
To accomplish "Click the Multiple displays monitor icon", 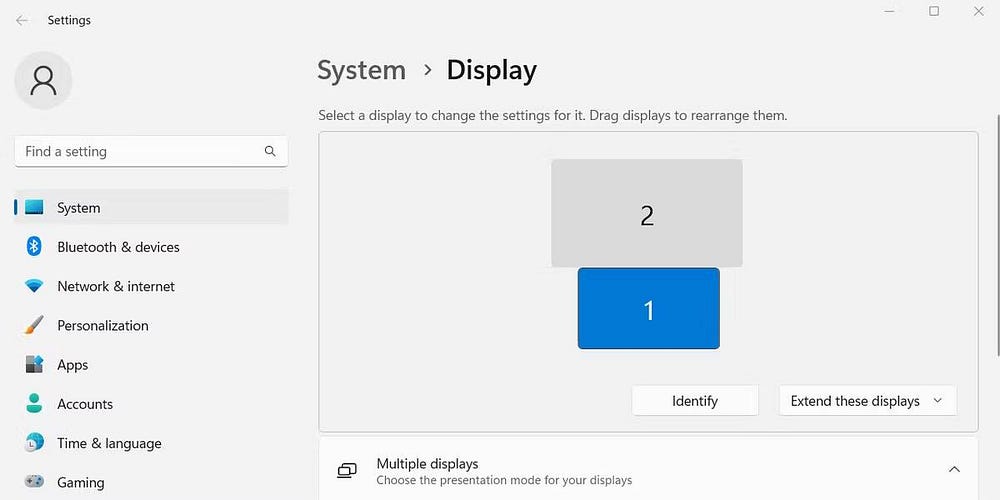I will click(x=346, y=471).
